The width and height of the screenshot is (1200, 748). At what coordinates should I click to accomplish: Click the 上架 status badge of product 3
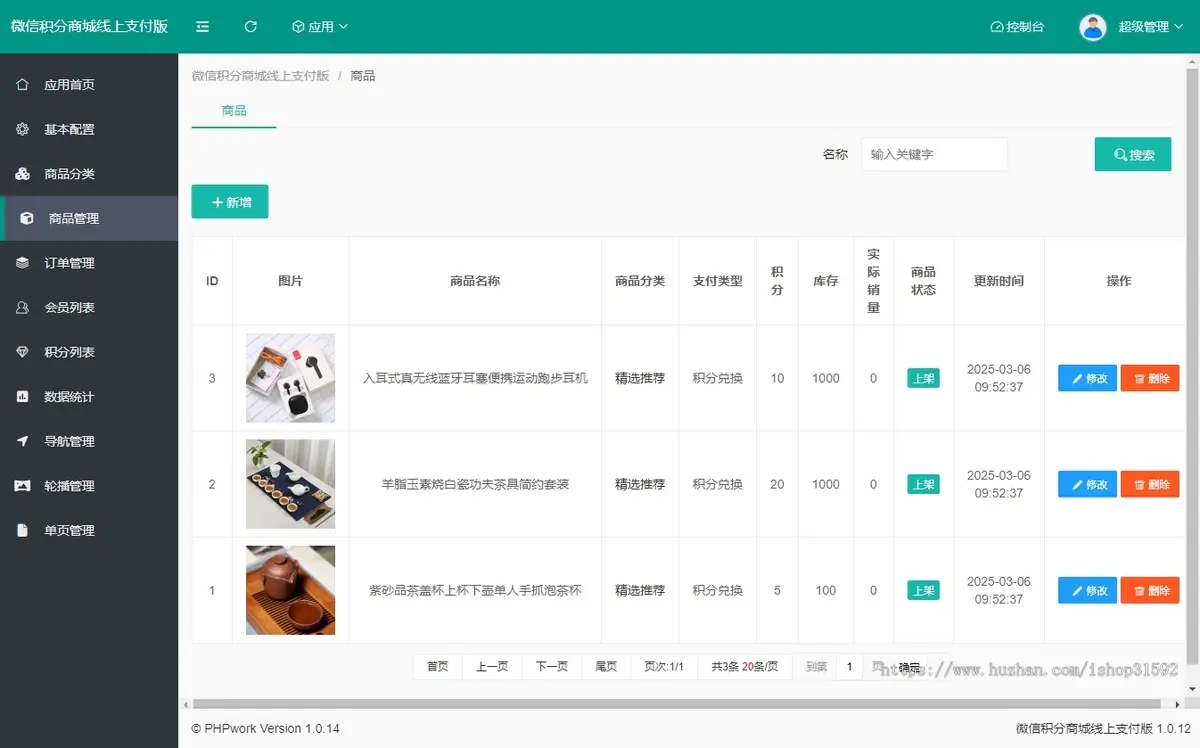tap(923, 378)
